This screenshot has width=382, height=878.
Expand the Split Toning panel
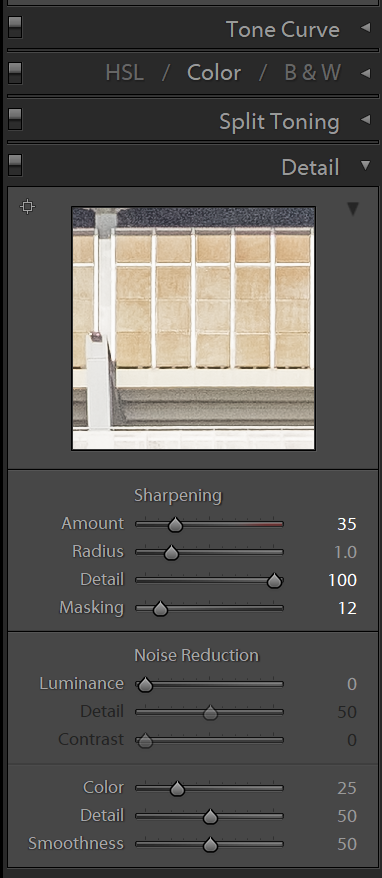pos(366,119)
